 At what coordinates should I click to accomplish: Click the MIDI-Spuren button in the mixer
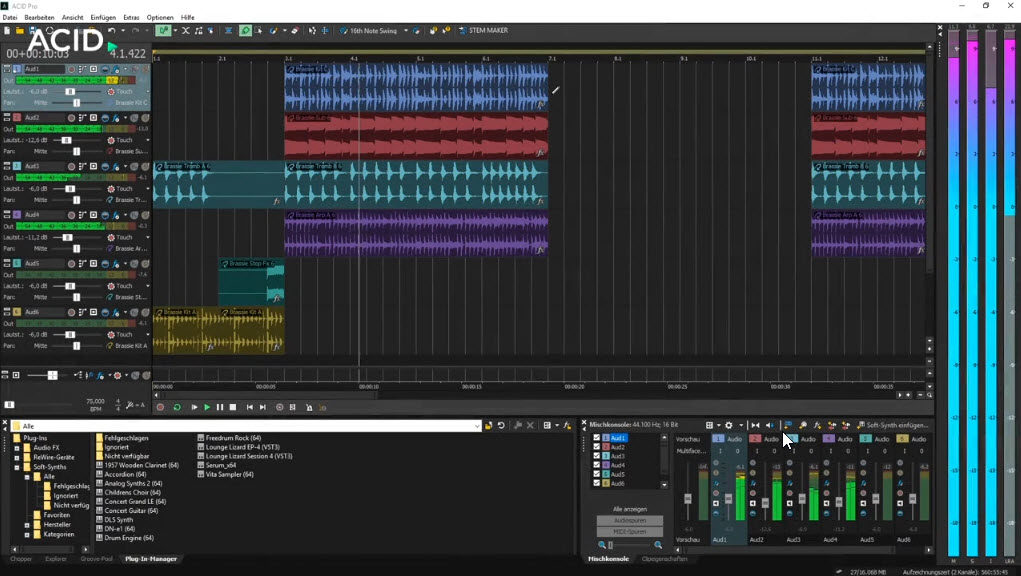point(630,532)
